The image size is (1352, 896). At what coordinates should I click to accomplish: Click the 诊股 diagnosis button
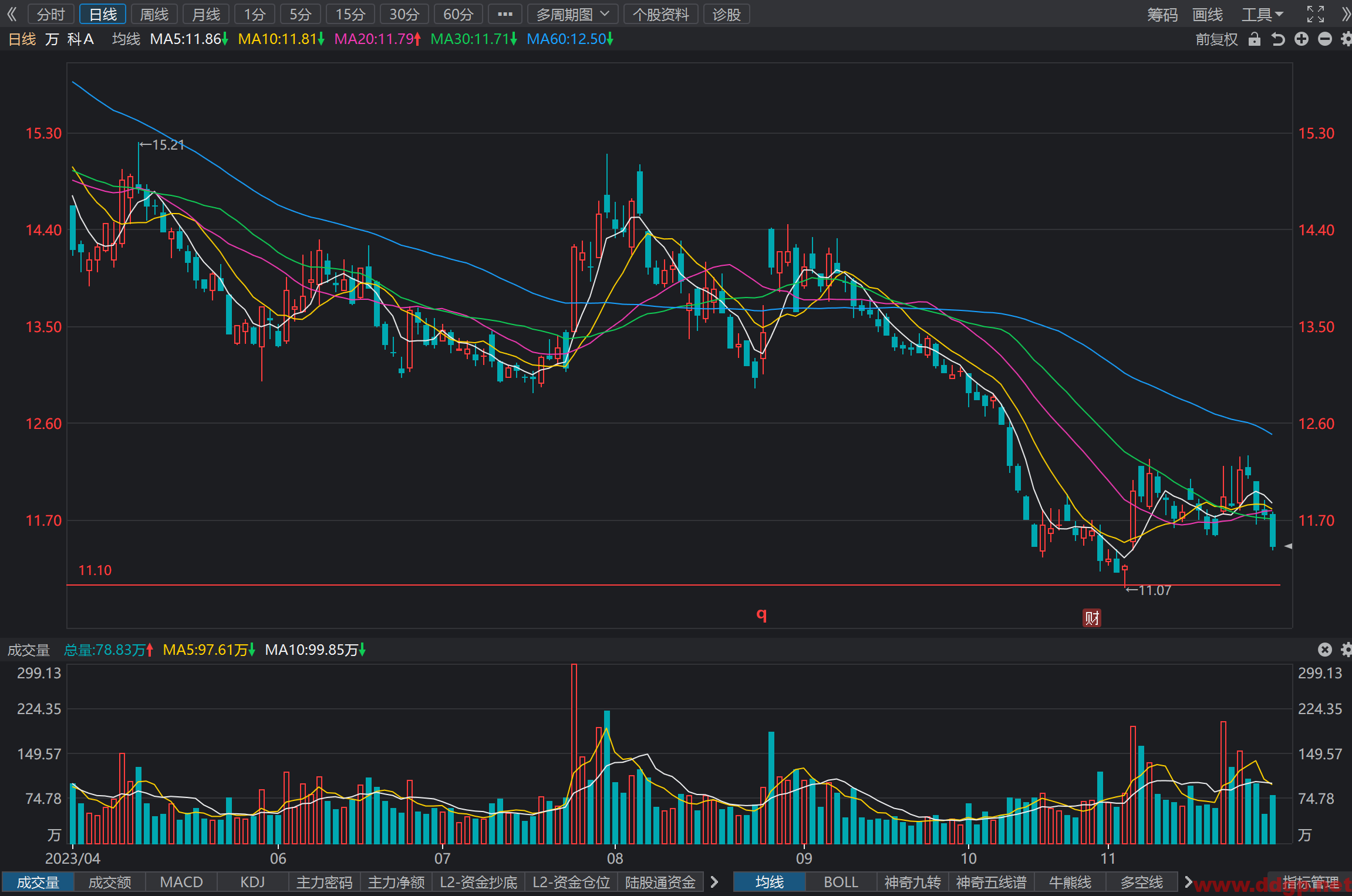pos(727,14)
